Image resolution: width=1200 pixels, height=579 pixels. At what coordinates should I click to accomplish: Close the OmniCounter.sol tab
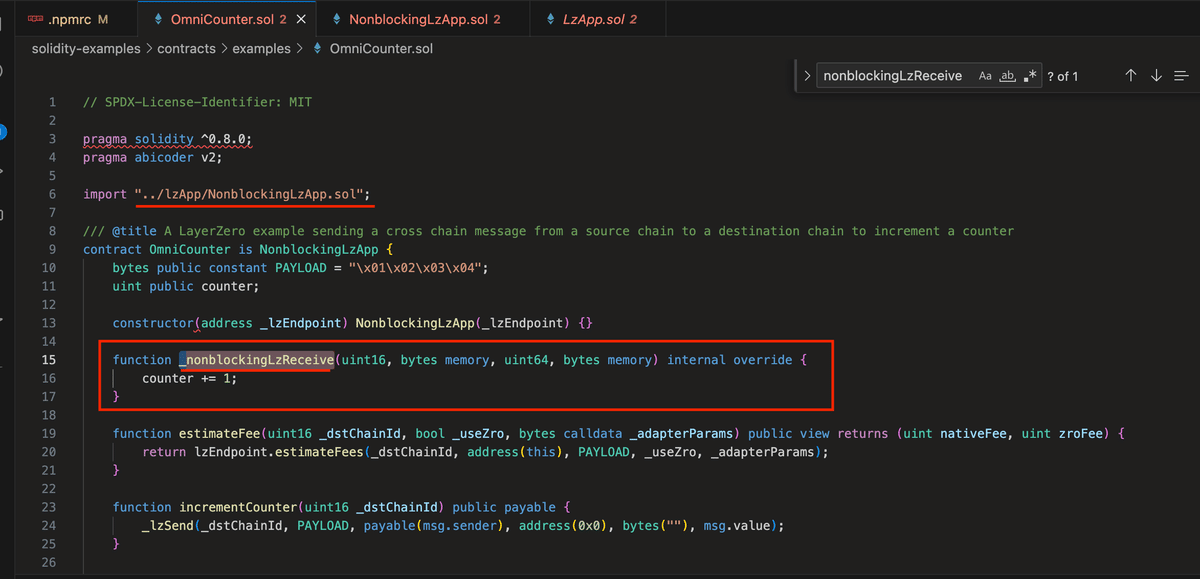(x=300, y=19)
